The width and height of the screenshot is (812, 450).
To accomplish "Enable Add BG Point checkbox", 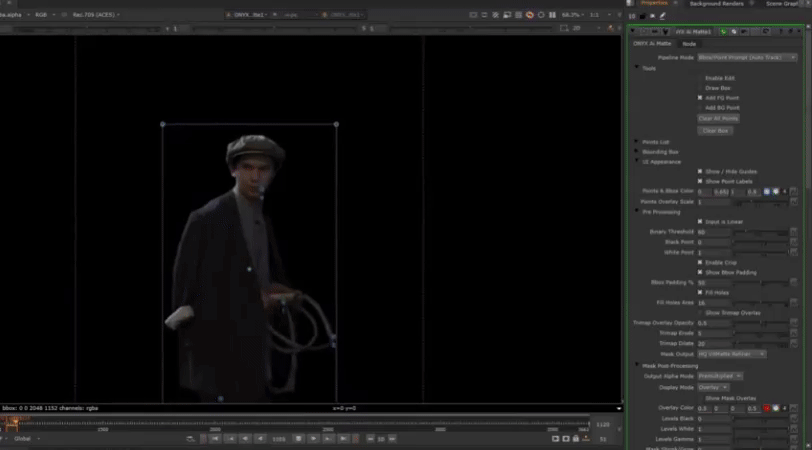I will tap(700, 108).
